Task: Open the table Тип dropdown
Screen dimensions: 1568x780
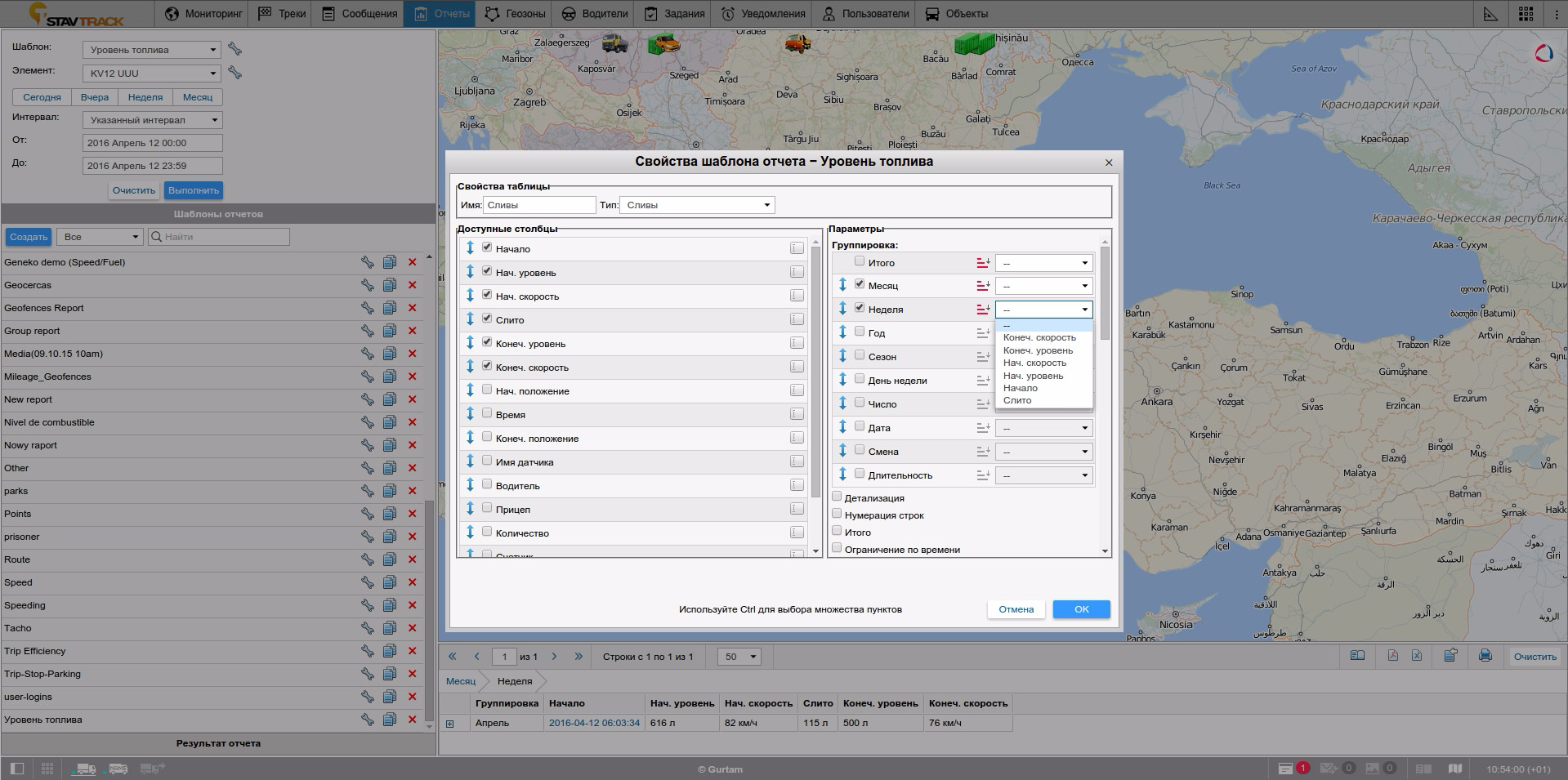Action: (x=697, y=205)
